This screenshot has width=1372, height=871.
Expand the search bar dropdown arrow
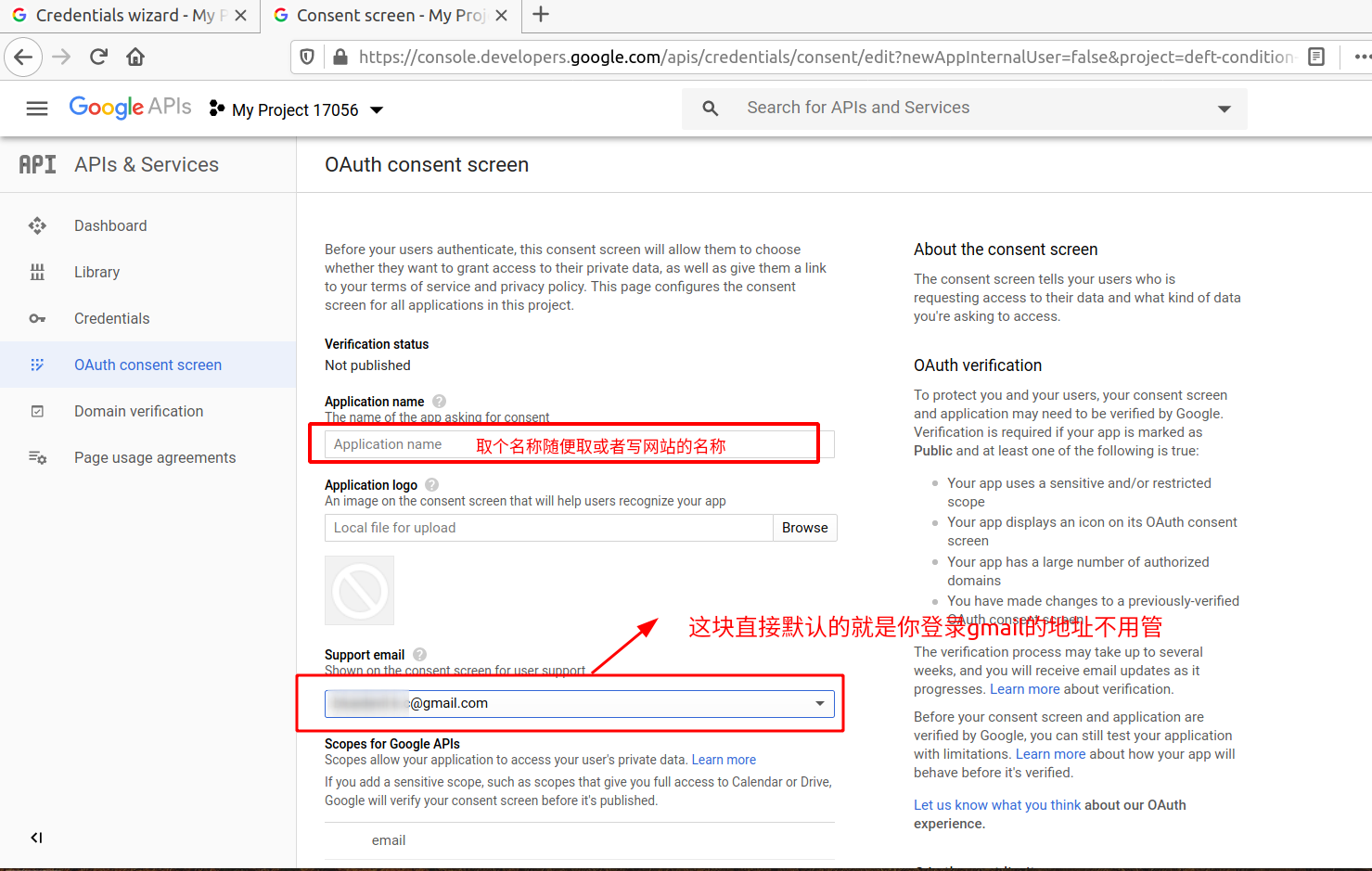click(x=1225, y=109)
